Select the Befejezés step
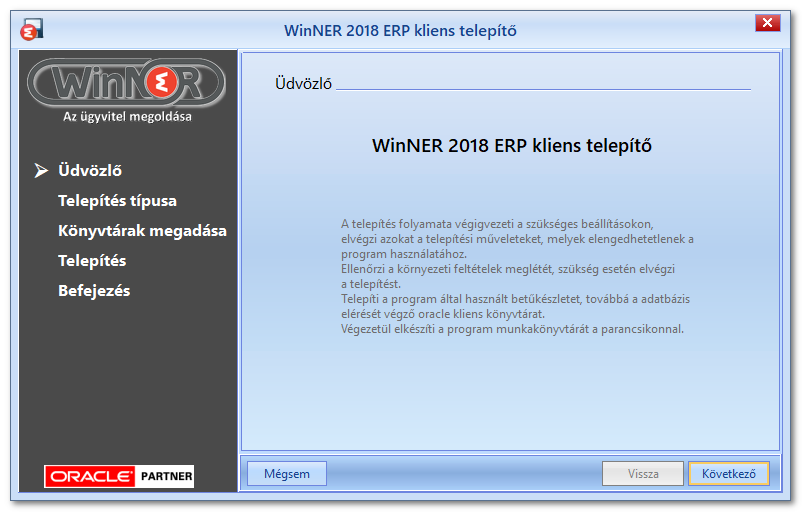The image size is (802, 512). tap(94, 291)
